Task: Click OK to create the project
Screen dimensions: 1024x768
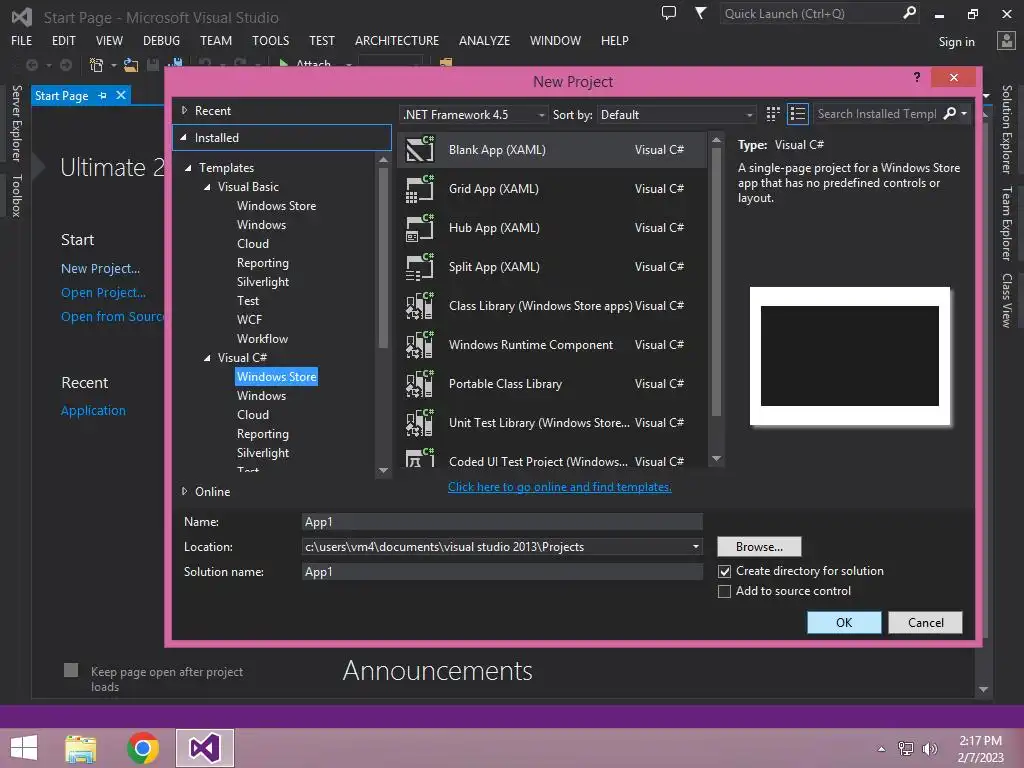Action: [844, 622]
